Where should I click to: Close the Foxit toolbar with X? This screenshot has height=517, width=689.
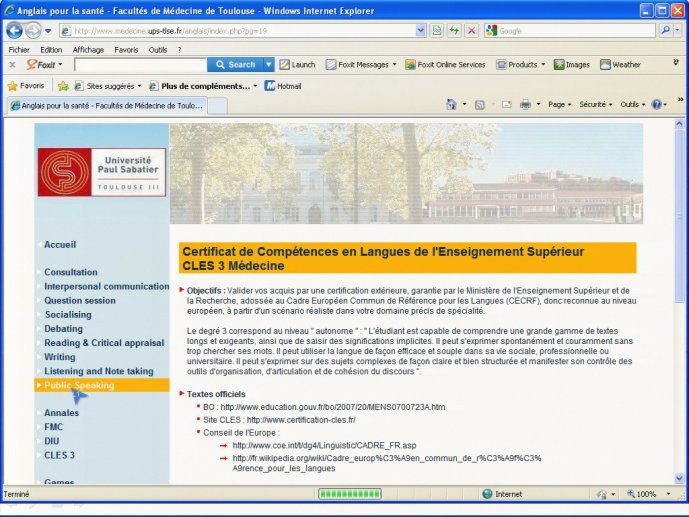(x=12, y=65)
